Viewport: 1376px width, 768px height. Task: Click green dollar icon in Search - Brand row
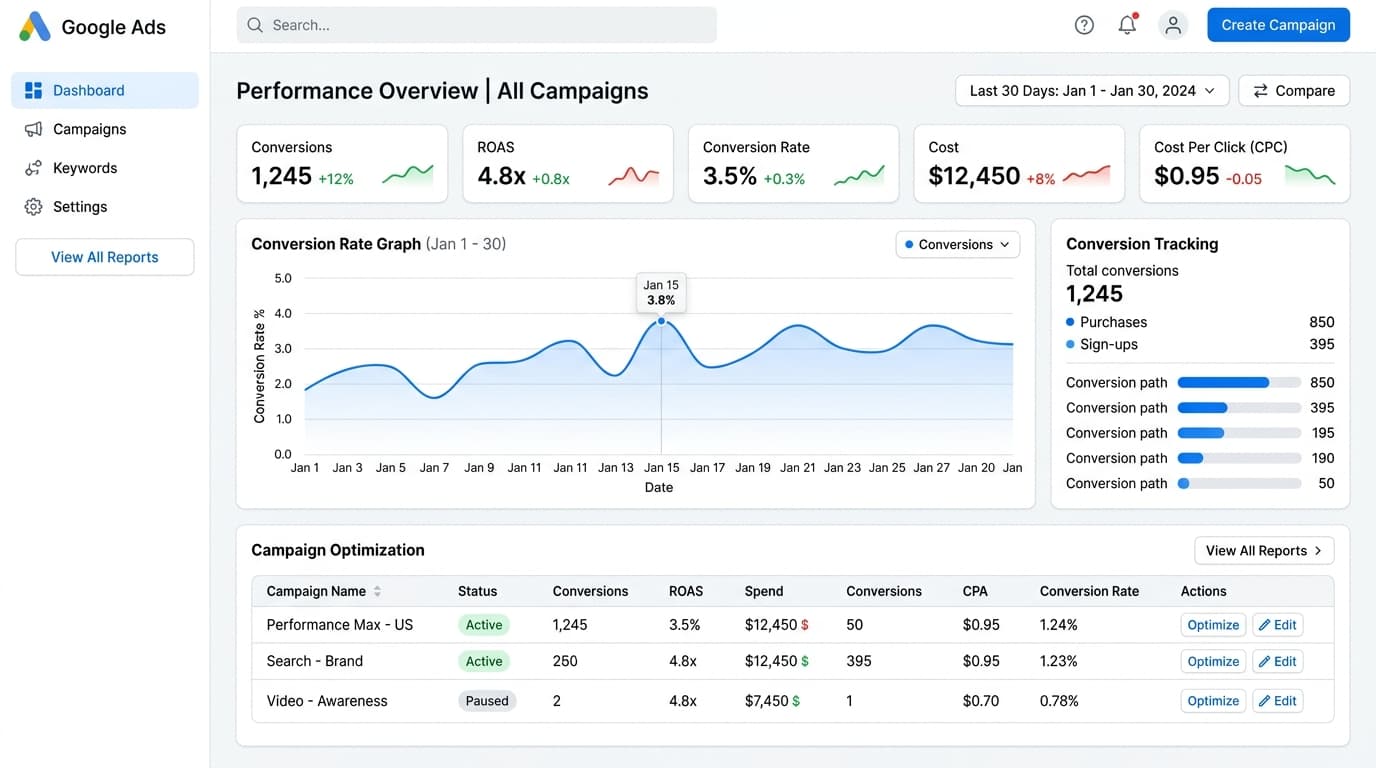805,661
